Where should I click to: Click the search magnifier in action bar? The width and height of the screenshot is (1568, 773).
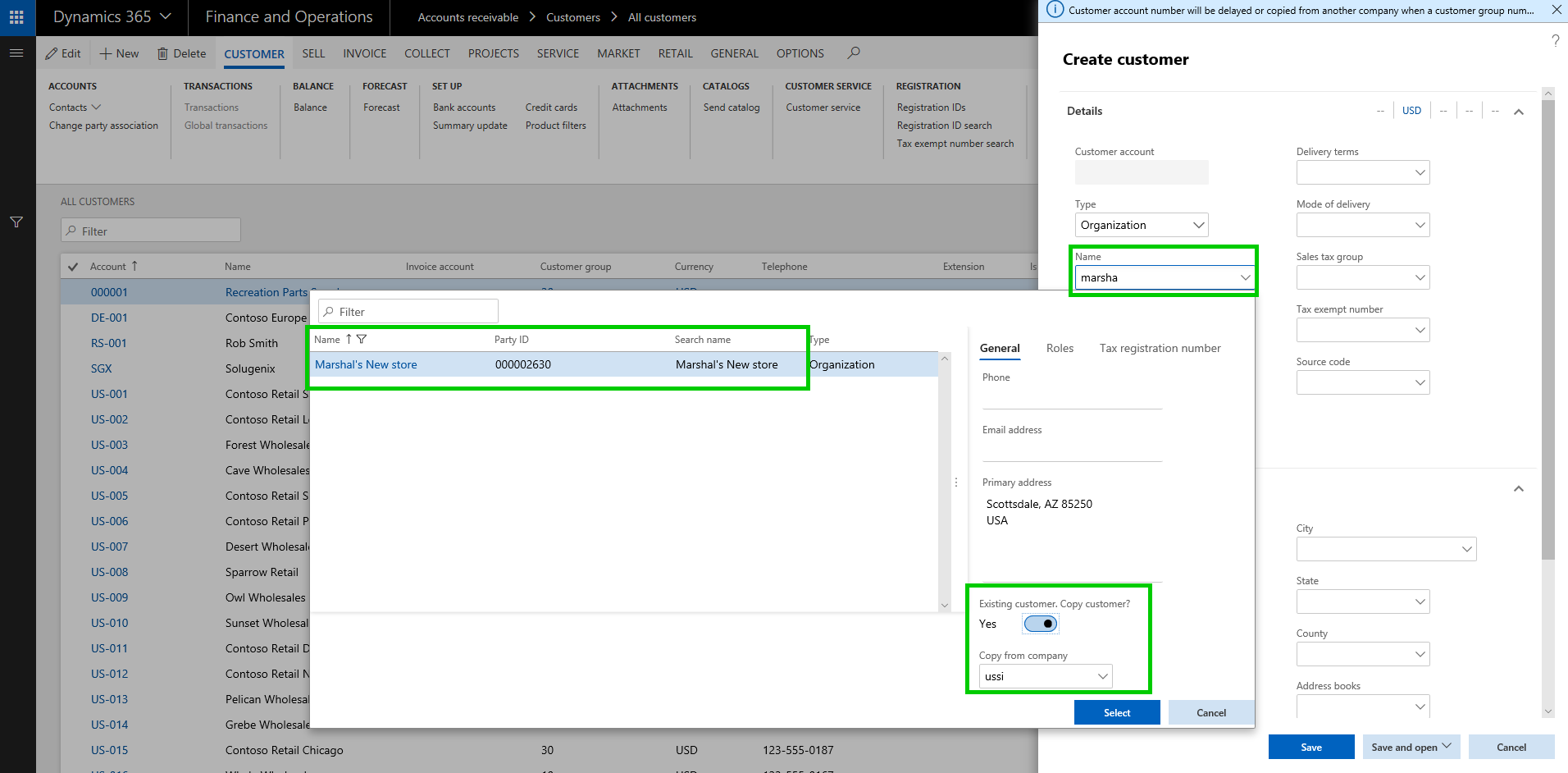coord(854,53)
